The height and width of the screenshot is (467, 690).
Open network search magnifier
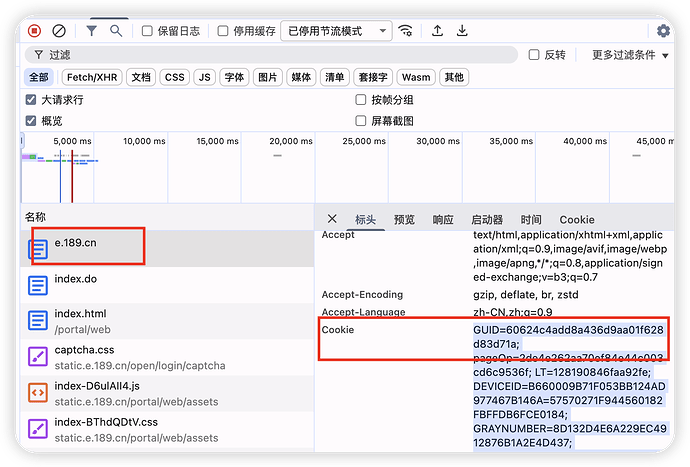pos(116,31)
